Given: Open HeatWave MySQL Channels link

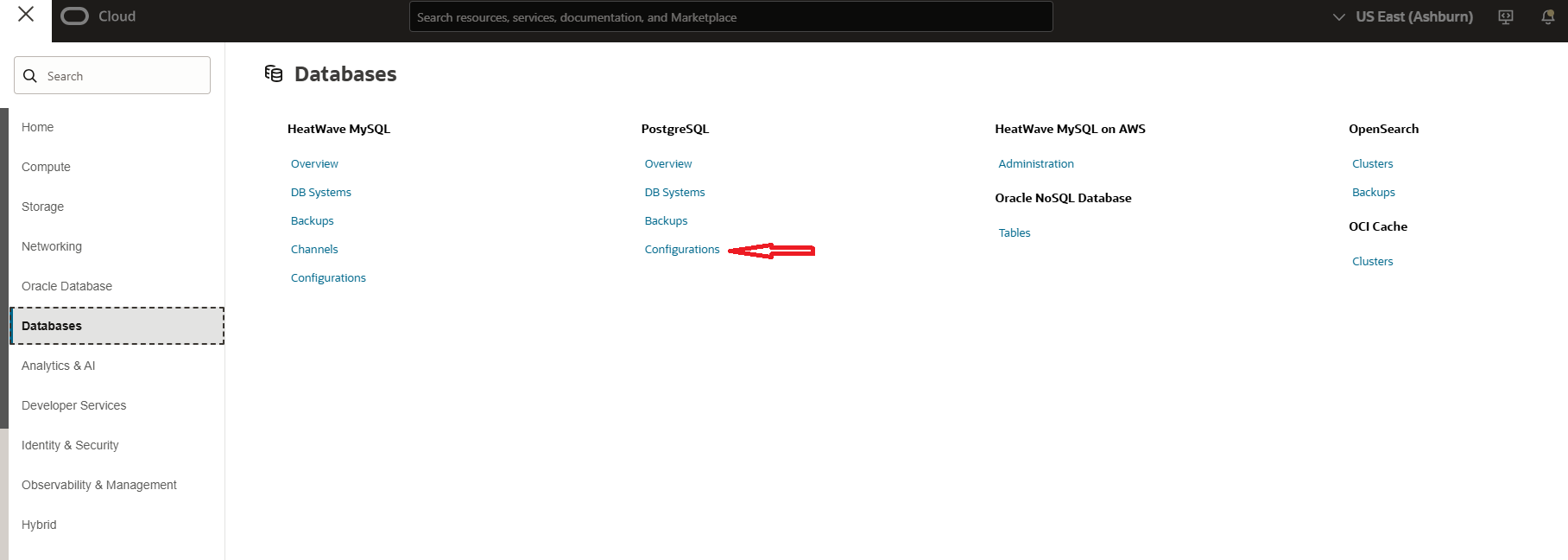Looking at the screenshot, I should tap(314, 249).
